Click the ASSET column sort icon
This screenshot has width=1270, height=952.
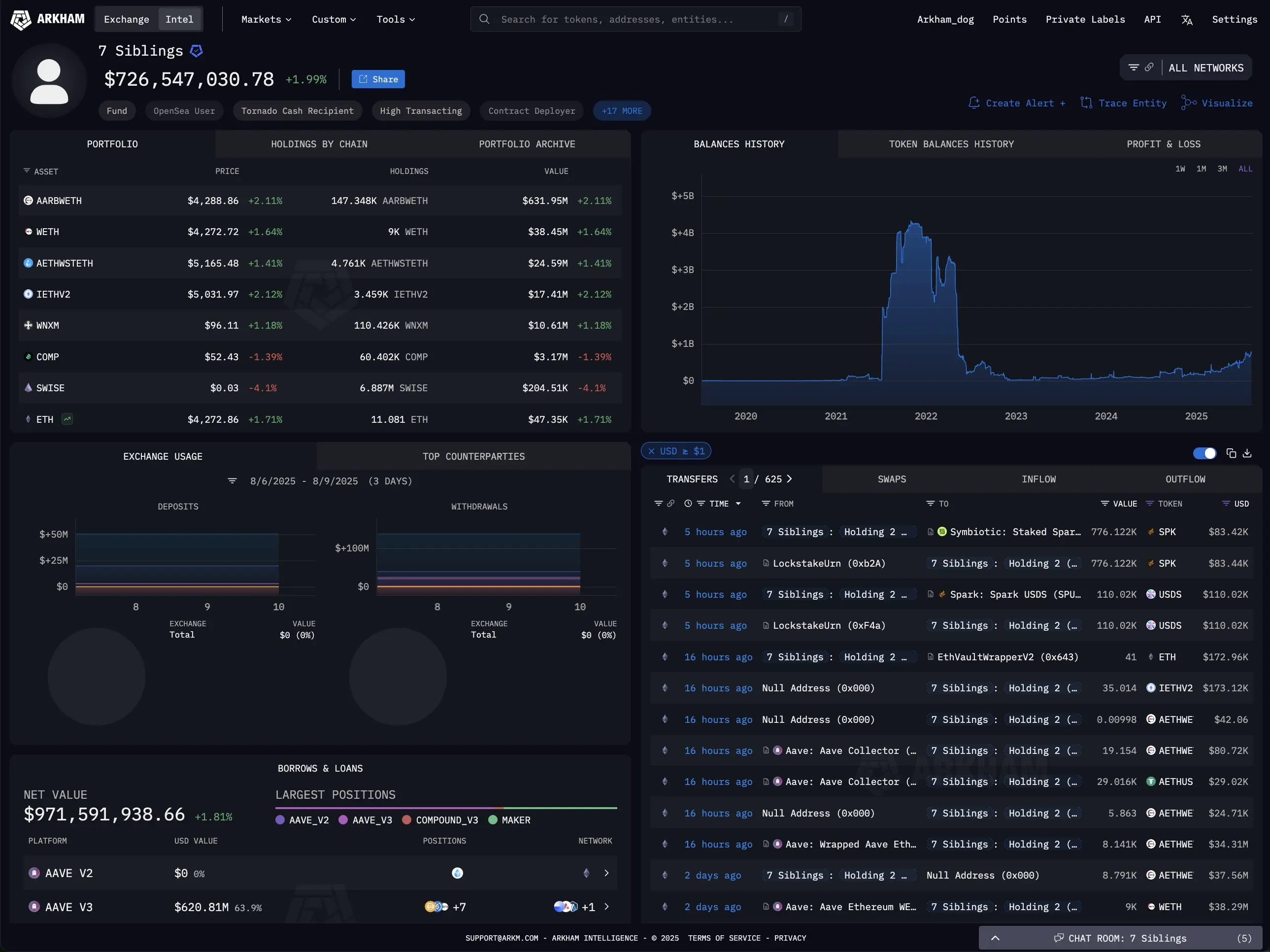(27, 170)
